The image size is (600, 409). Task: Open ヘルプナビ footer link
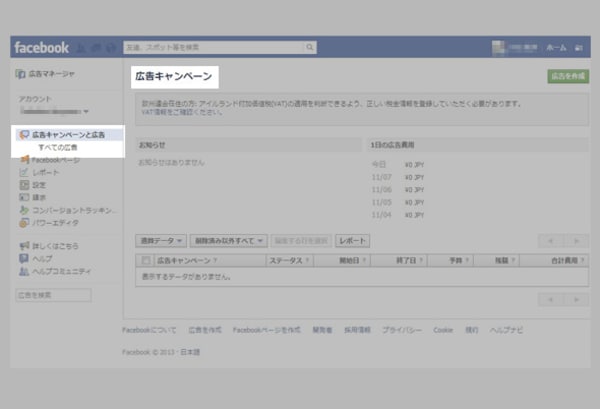[506, 330]
